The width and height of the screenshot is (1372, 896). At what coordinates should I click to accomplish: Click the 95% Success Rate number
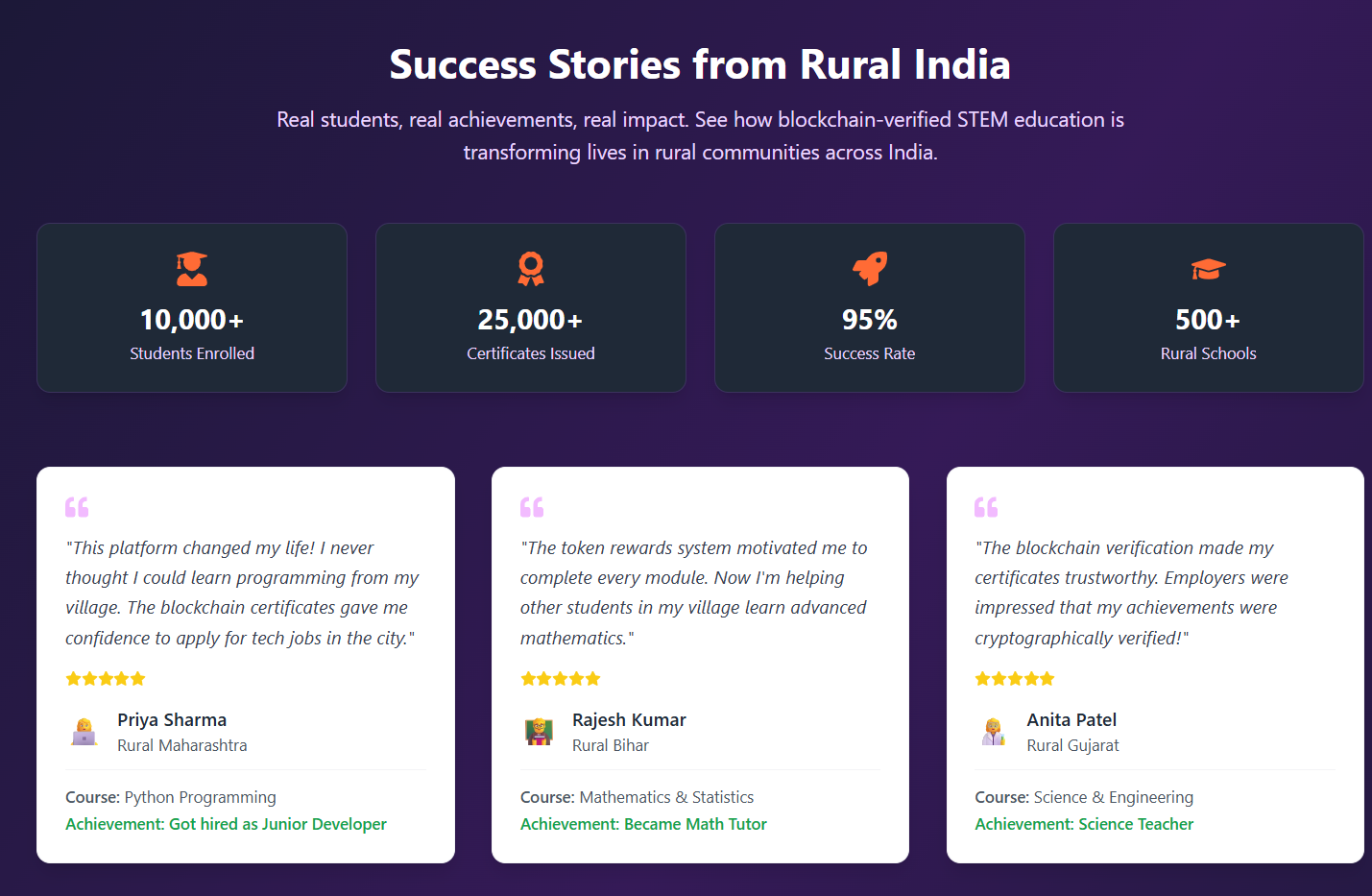point(870,320)
